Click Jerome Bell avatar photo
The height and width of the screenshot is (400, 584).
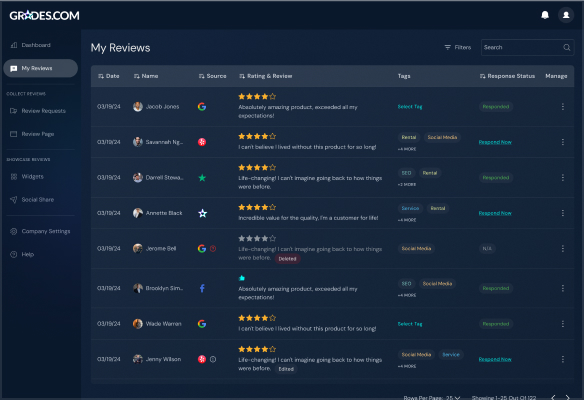138,248
